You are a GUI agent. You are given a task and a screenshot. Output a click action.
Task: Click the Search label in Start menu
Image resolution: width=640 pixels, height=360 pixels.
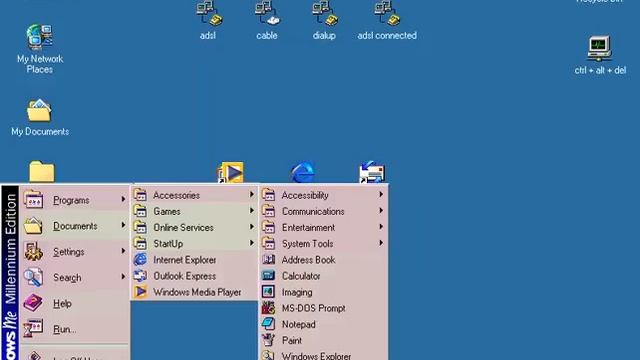pyautogui.click(x=67, y=278)
